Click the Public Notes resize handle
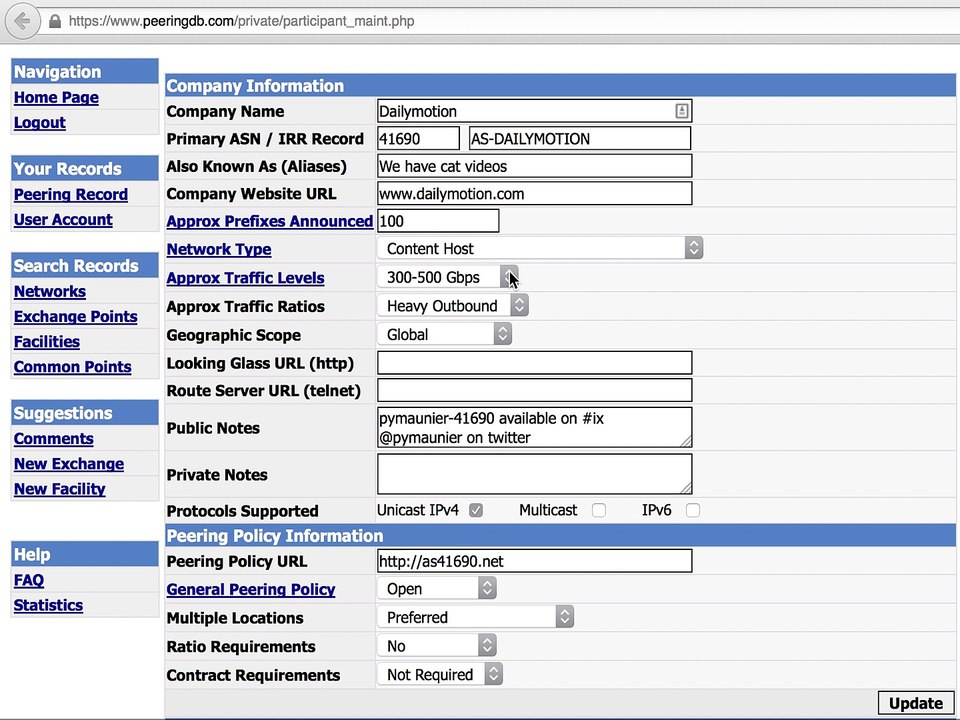The width and height of the screenshot is (960, 720). (x=686, y=441)
